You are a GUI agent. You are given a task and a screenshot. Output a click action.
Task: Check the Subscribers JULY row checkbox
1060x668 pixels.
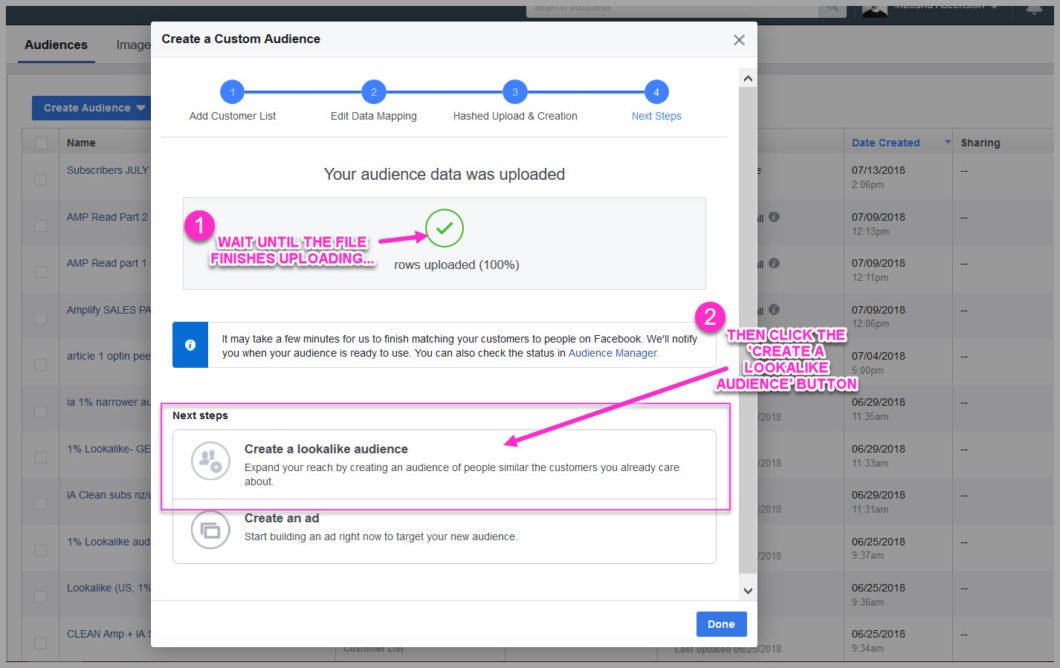click(x=41, y=179)
